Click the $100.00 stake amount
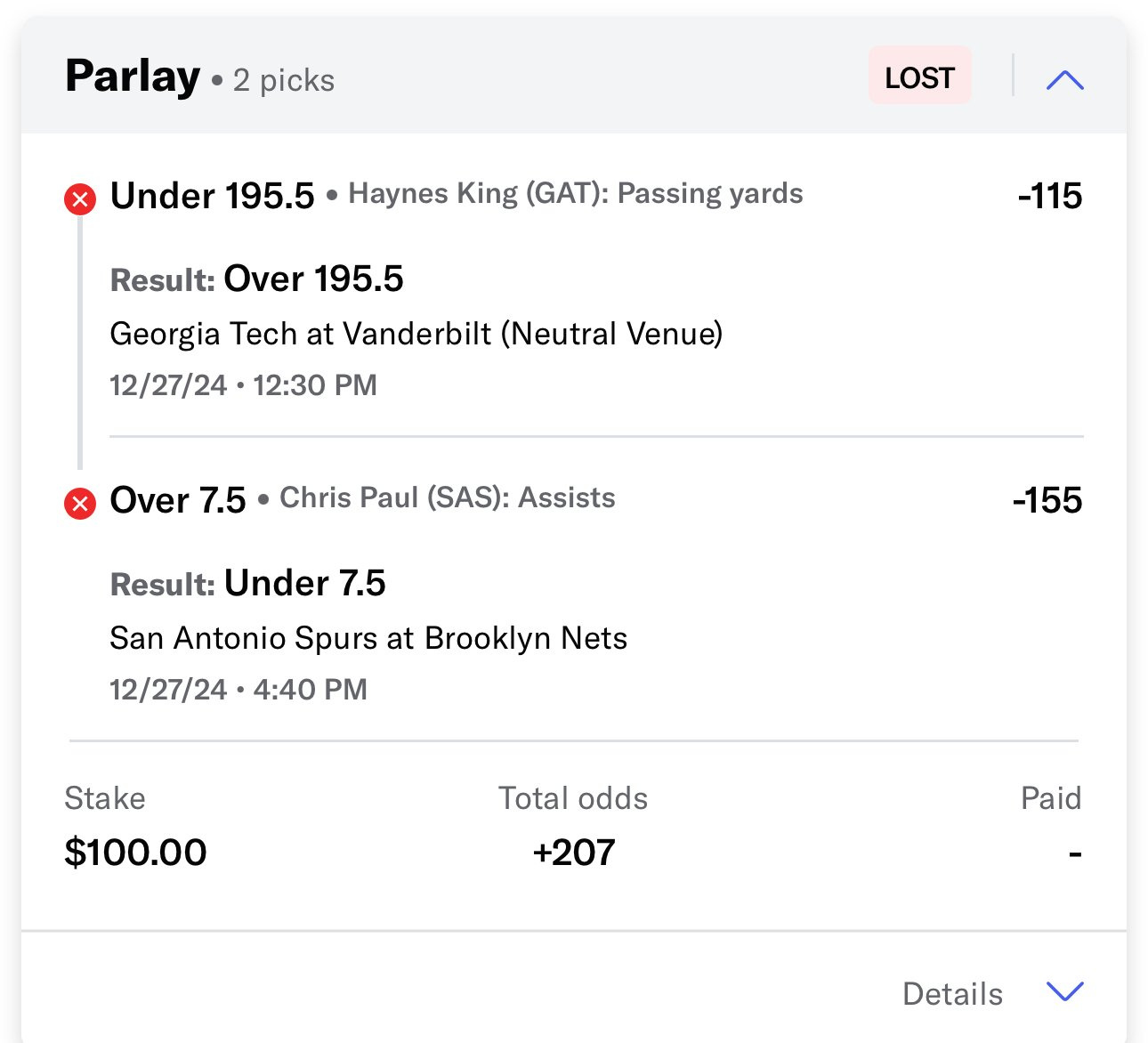The height and width of the screenshot is (1043, 1148). [x=135, y=853]
